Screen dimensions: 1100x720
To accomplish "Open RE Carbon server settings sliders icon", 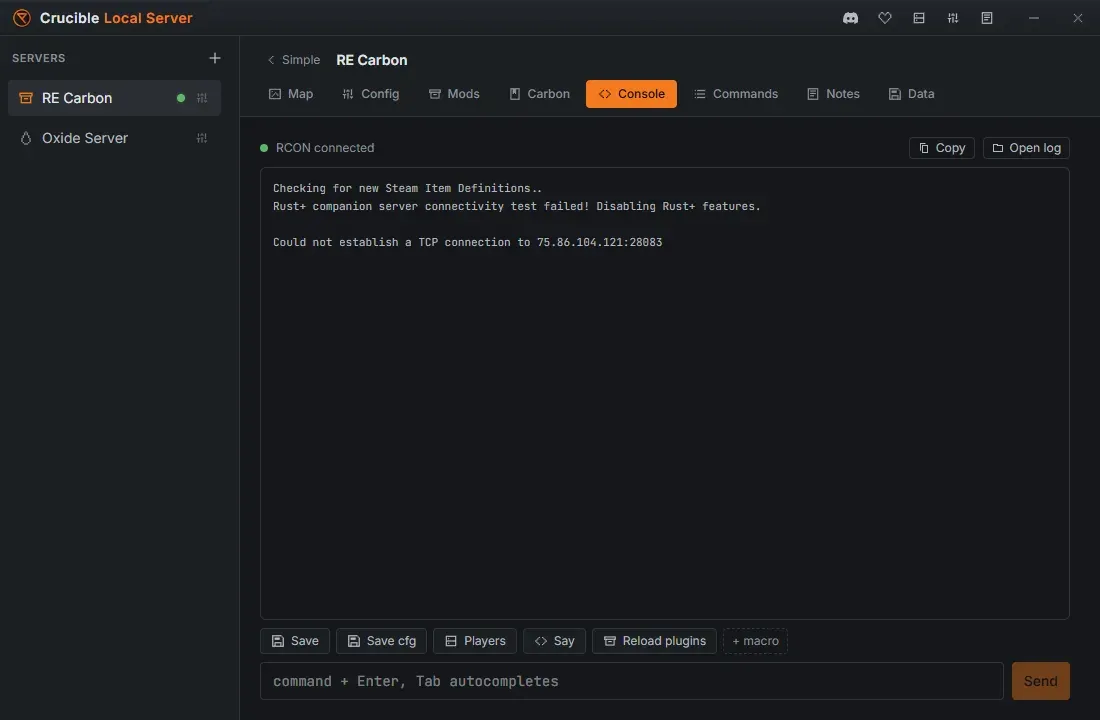I will (x=202, y=98).
